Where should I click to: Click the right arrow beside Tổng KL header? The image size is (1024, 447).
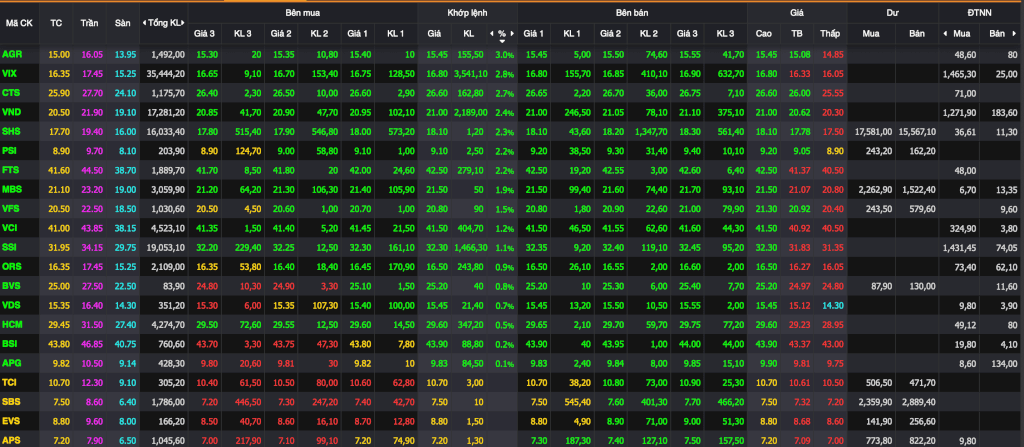point(184,23)
